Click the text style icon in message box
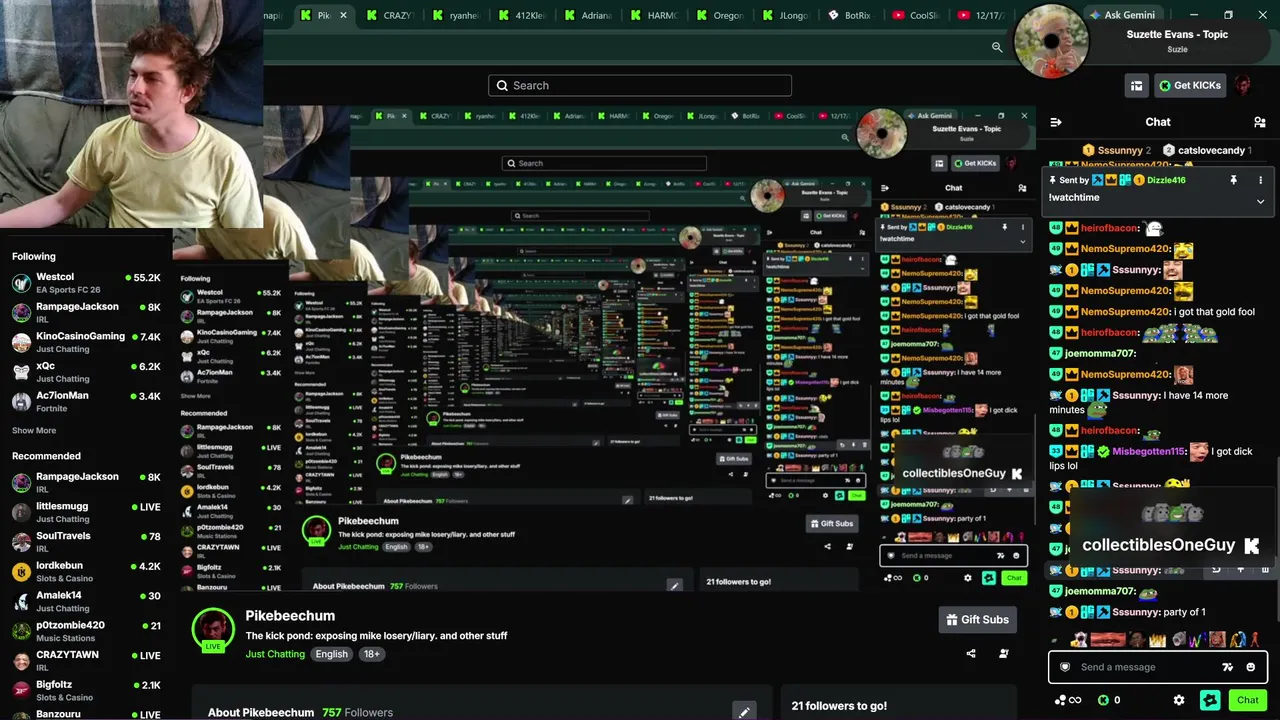The width and height of the screenshot is (1280, 720). (1228, 667)
